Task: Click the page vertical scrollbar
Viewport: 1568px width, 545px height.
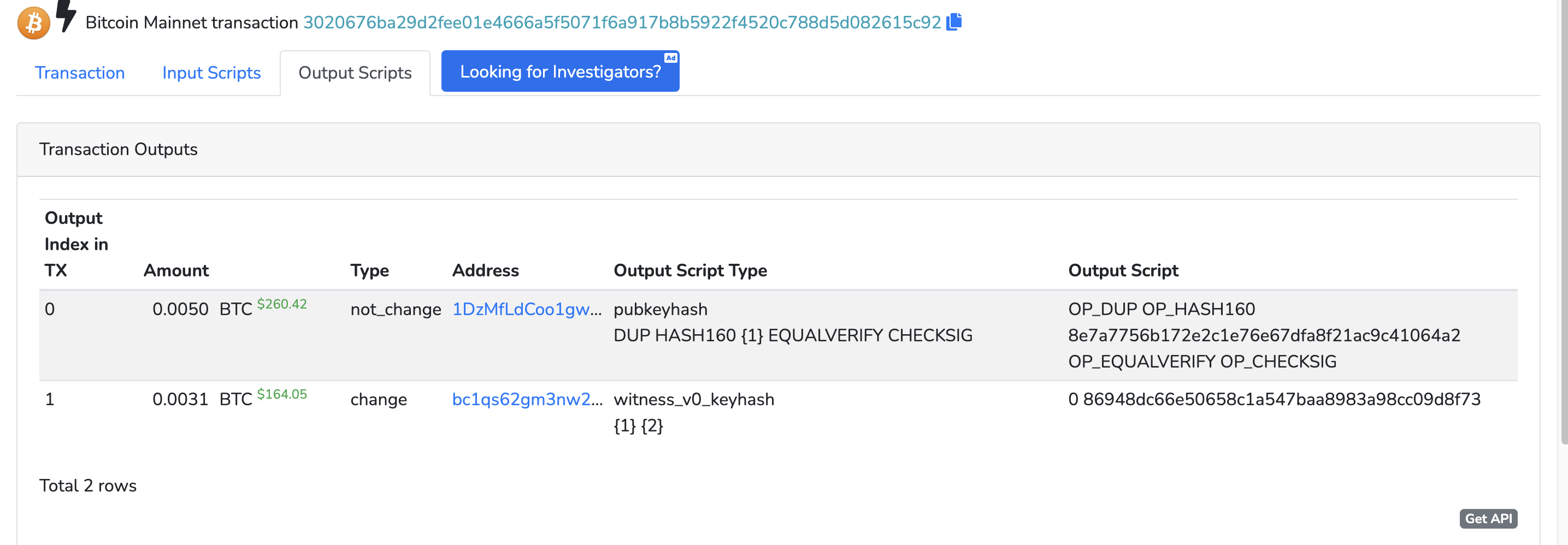Action: click(x=1564, y=222)
